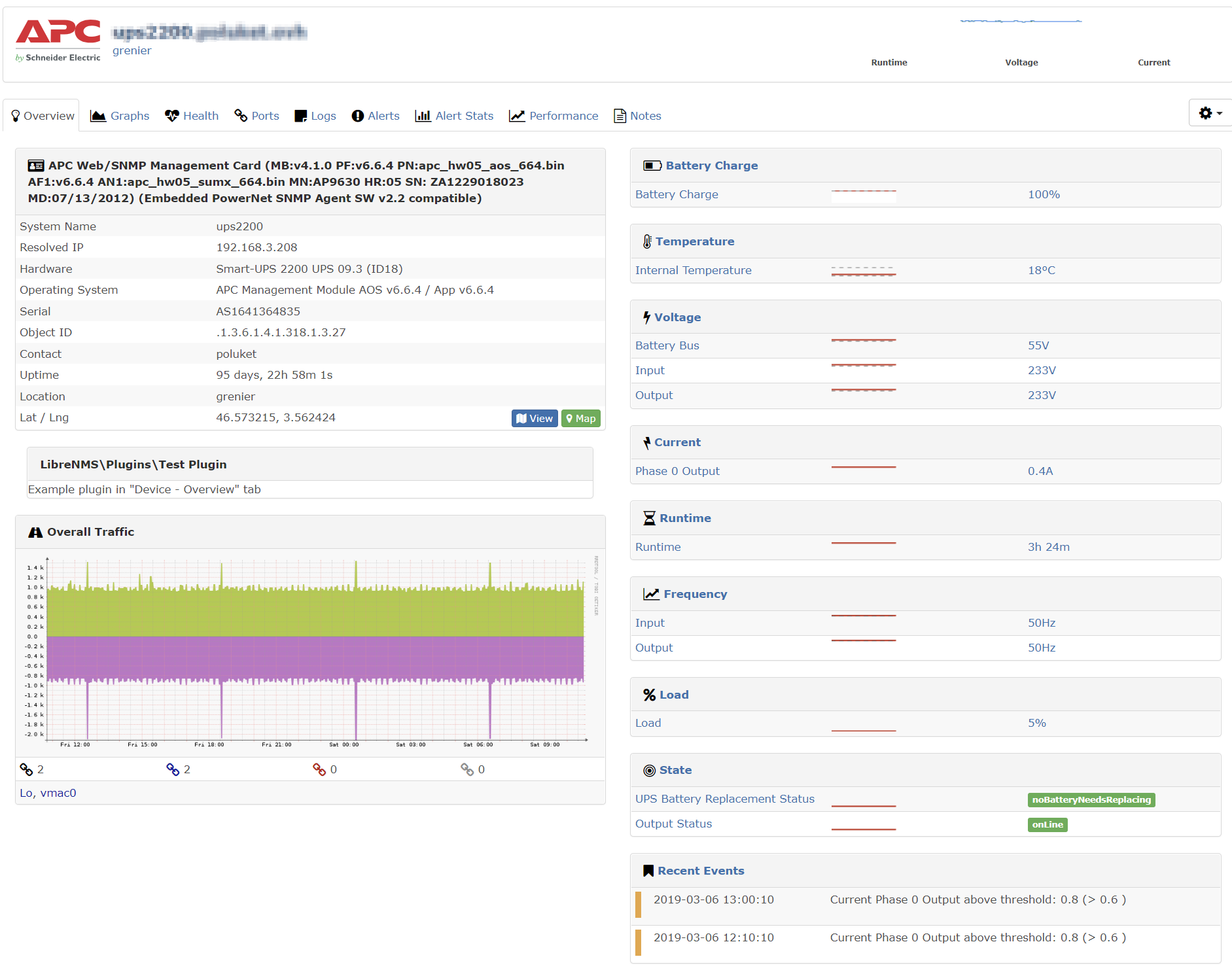Open the Runtime sensor row link
This screenshot has width=1232, height=978.
658,547
